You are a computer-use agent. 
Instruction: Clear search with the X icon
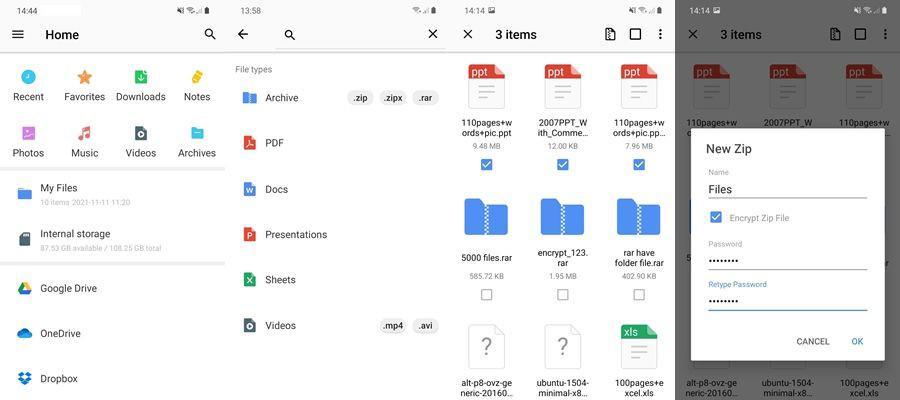[433, 34]
